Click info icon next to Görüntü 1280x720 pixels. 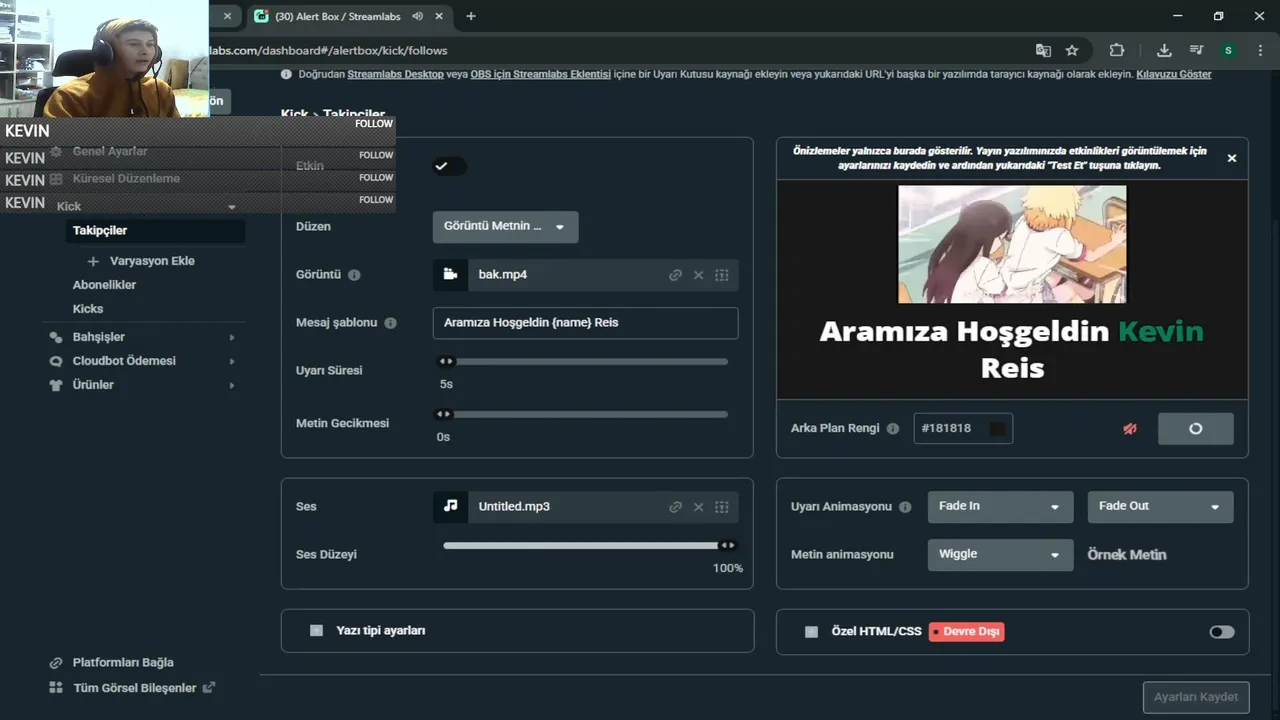(354, 275)
